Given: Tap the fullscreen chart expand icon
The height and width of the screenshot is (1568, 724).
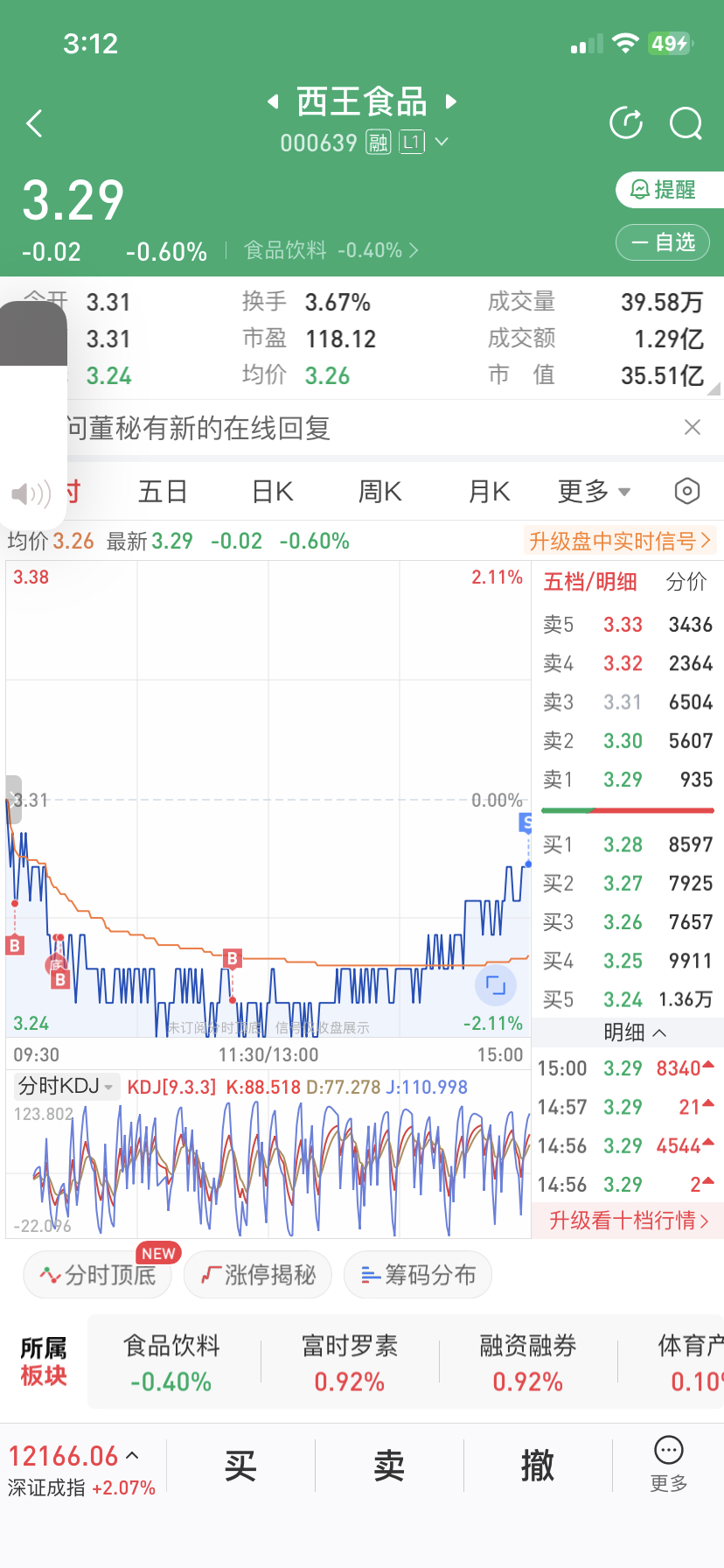Looking at the screenshot, I should coord(496,985).
